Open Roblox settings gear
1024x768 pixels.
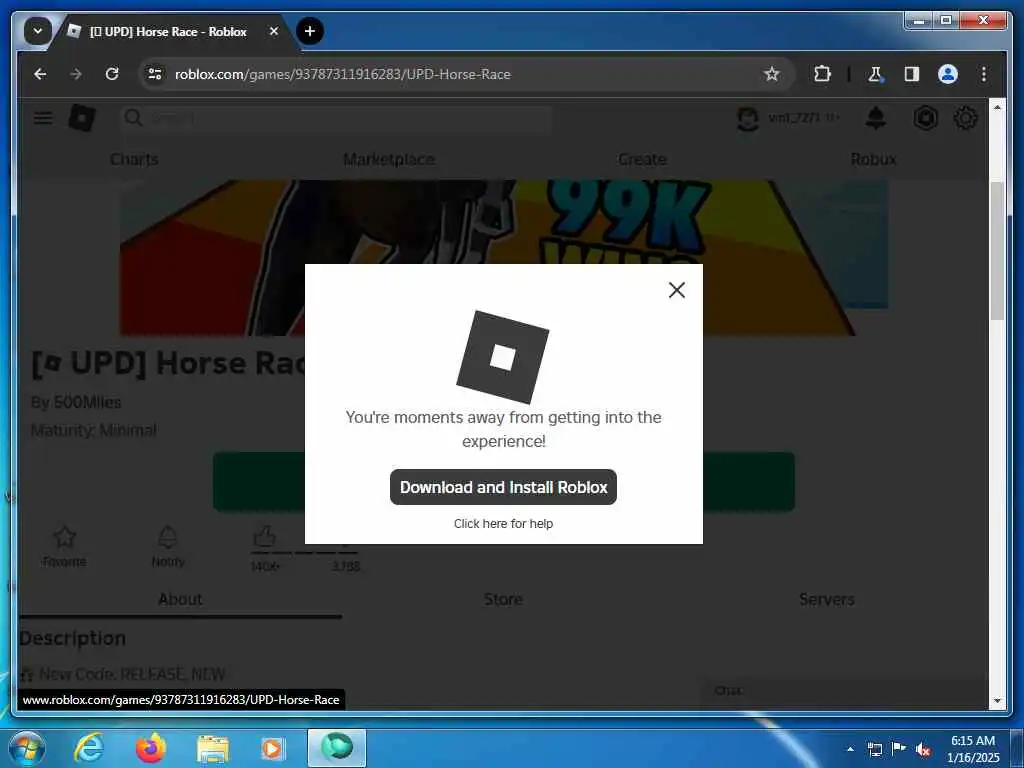click(965, 118)
